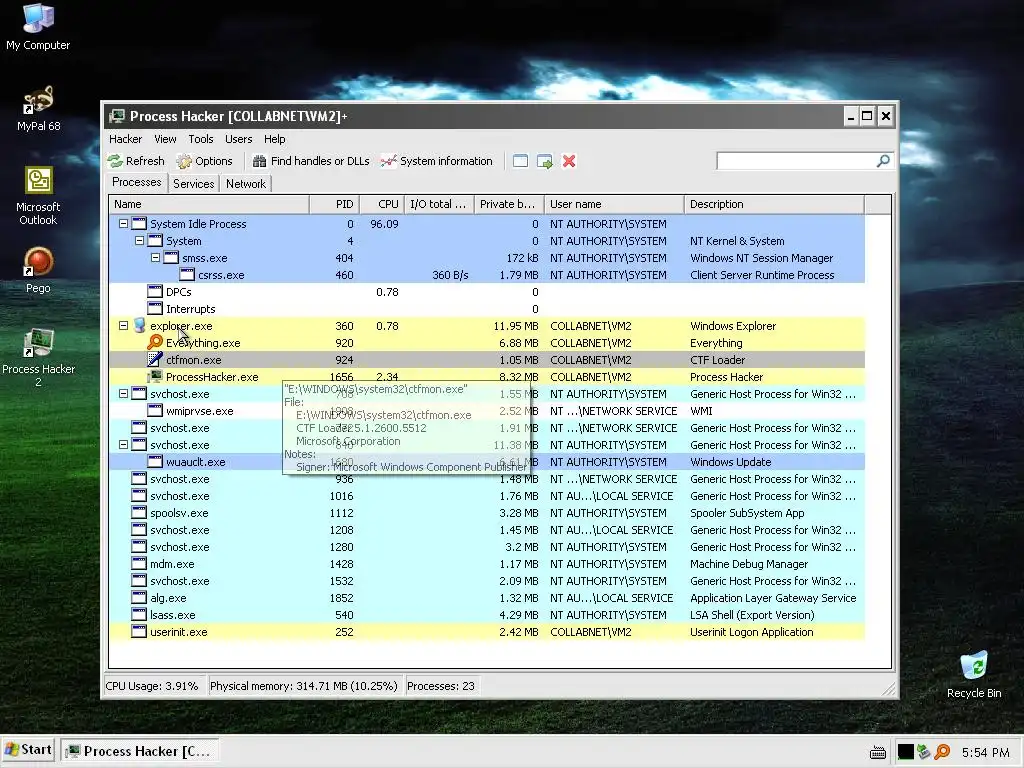Select the mdm.exe process

click(x=487, y=564)
